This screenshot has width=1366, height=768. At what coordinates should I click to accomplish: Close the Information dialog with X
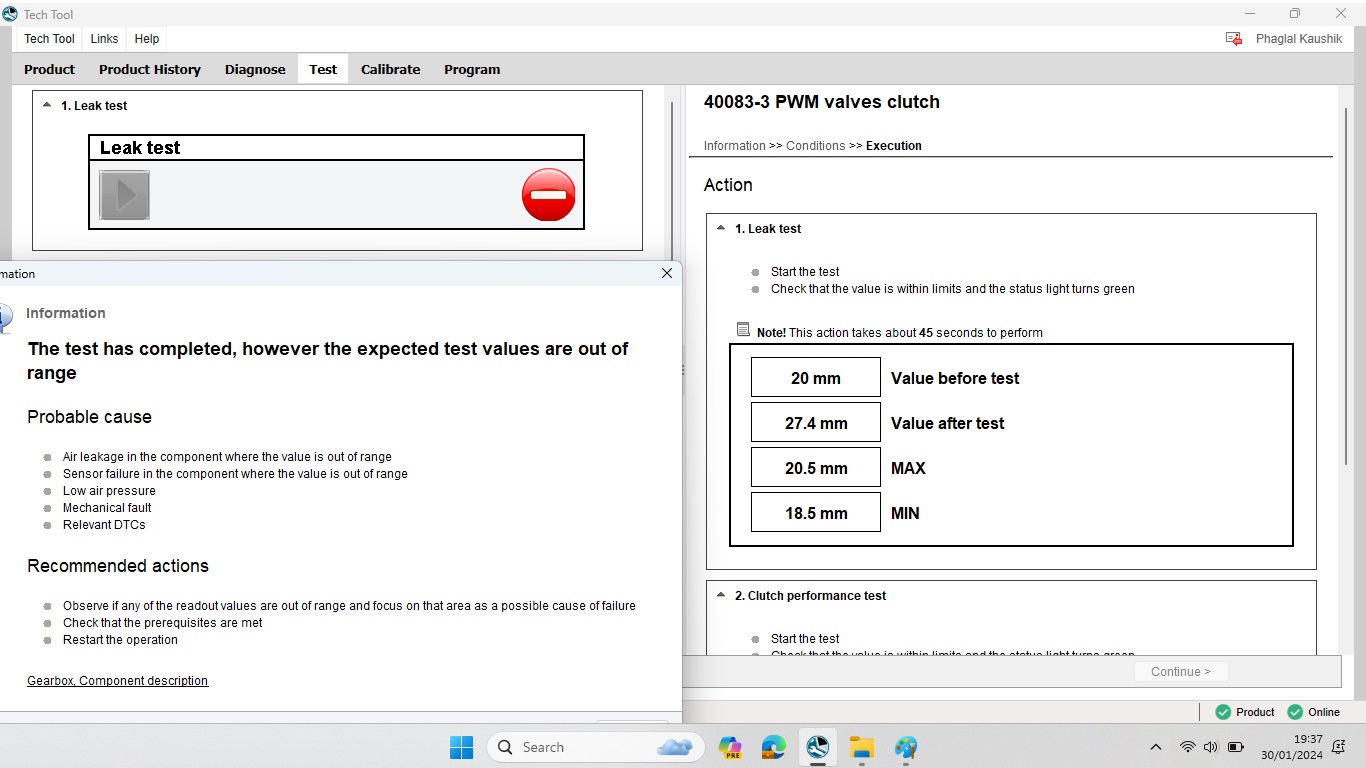667,273
